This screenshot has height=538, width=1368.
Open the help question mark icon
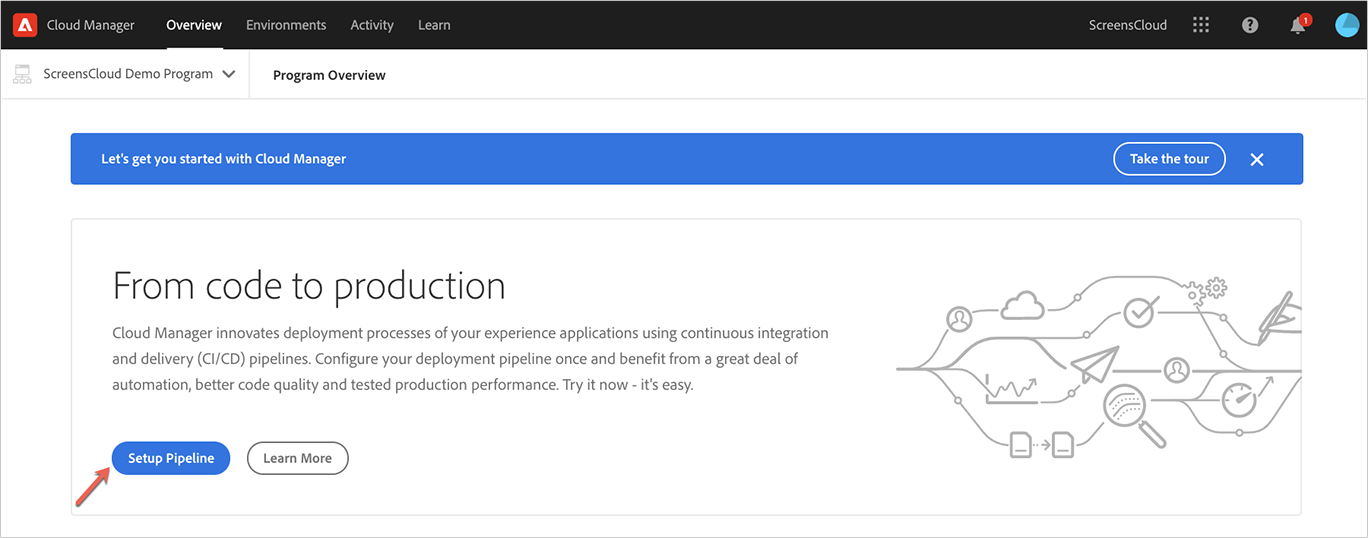coord(1250,25)
